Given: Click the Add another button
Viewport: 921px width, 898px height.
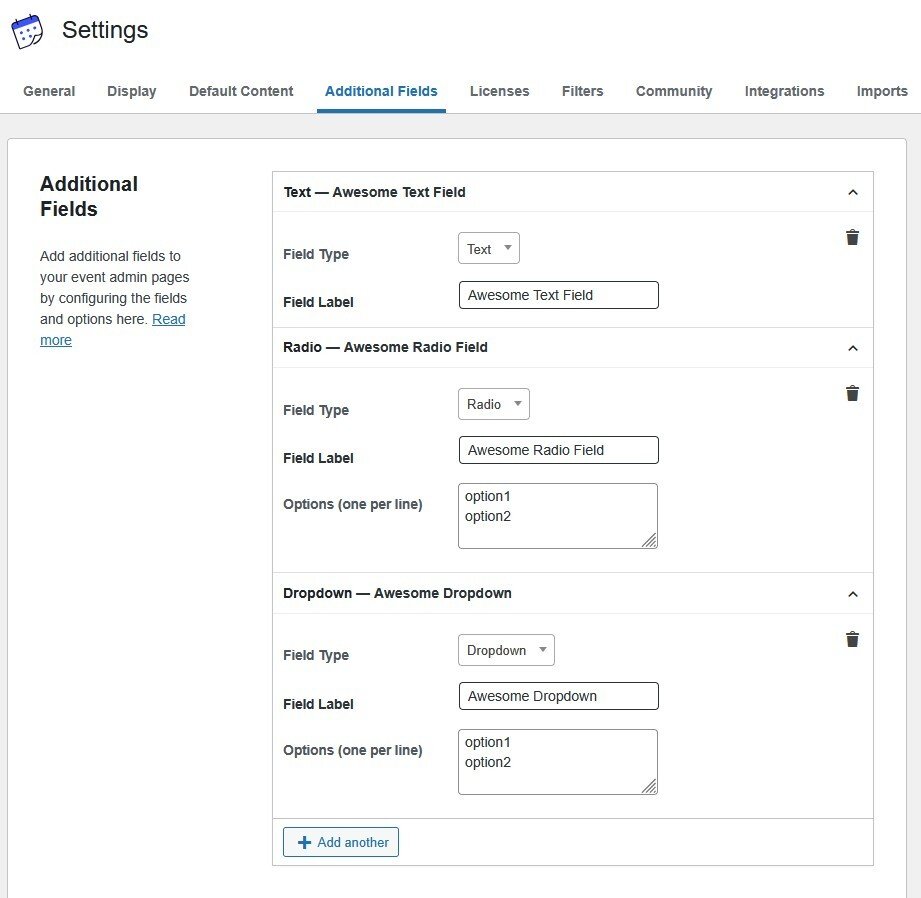Looking at the screenshot, I should coord(341,842).
